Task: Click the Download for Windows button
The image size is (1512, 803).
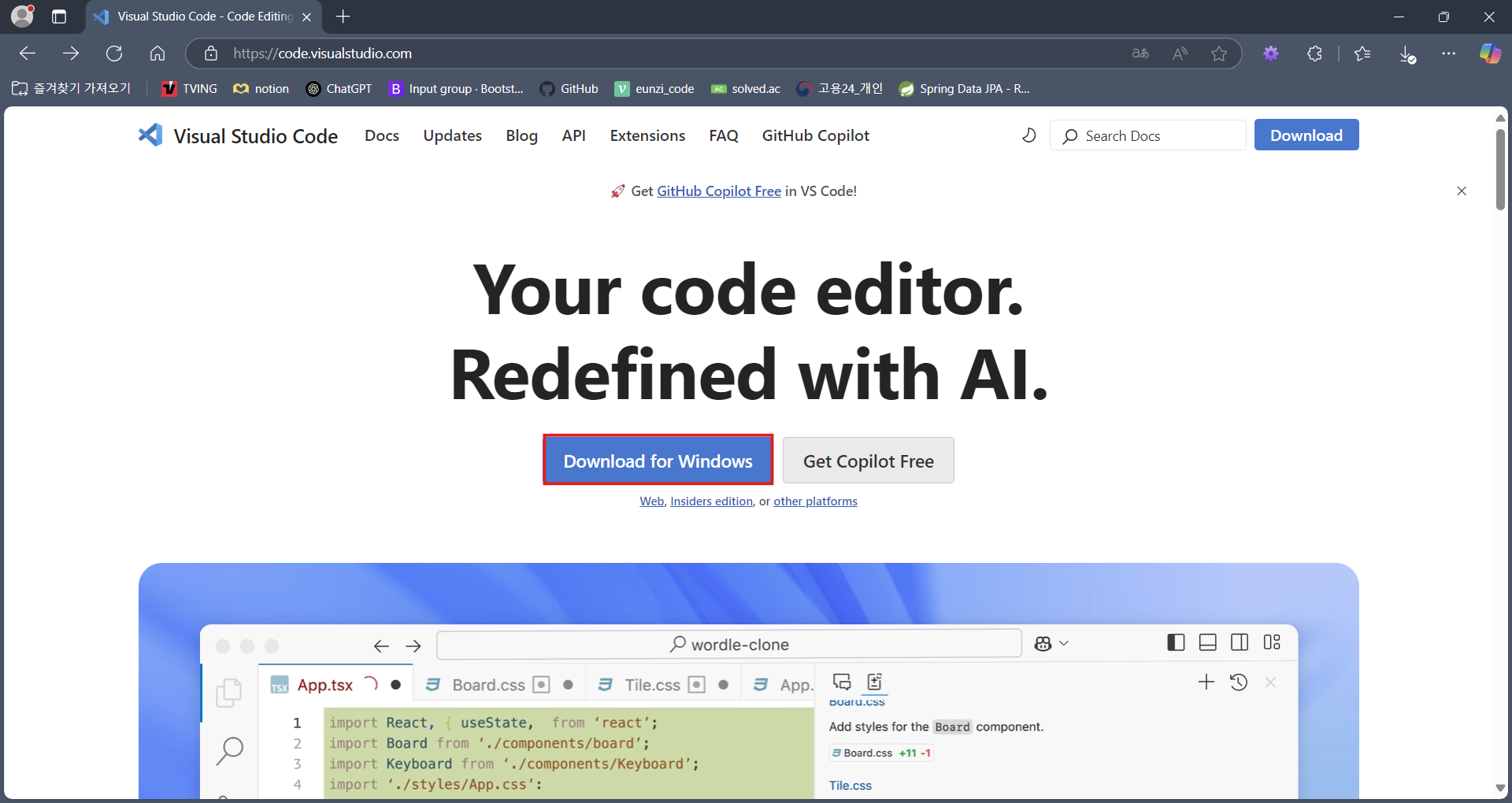Action: click(658, 460)
